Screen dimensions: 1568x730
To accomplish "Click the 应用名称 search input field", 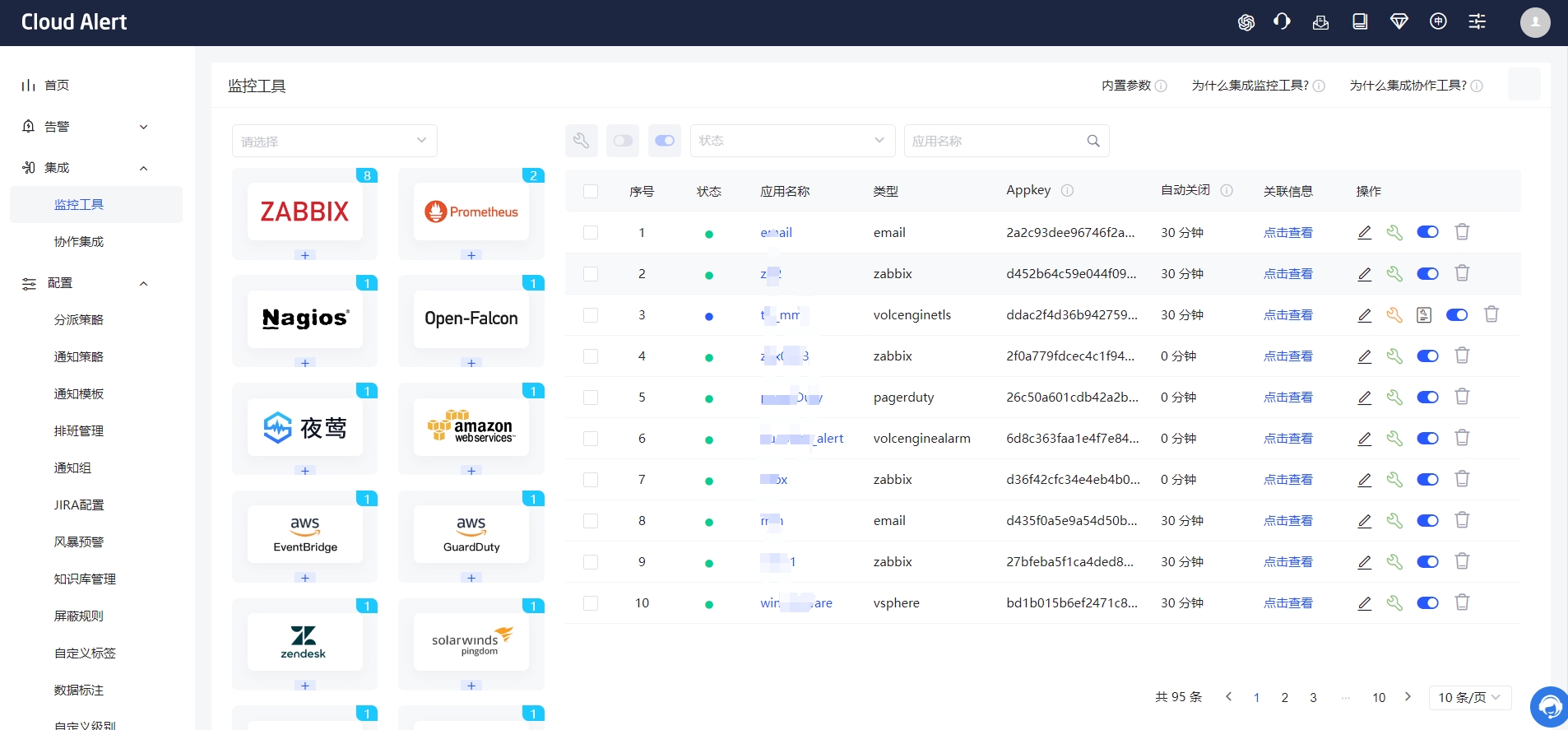I will pyautogui.click(x=1007, y=141).
